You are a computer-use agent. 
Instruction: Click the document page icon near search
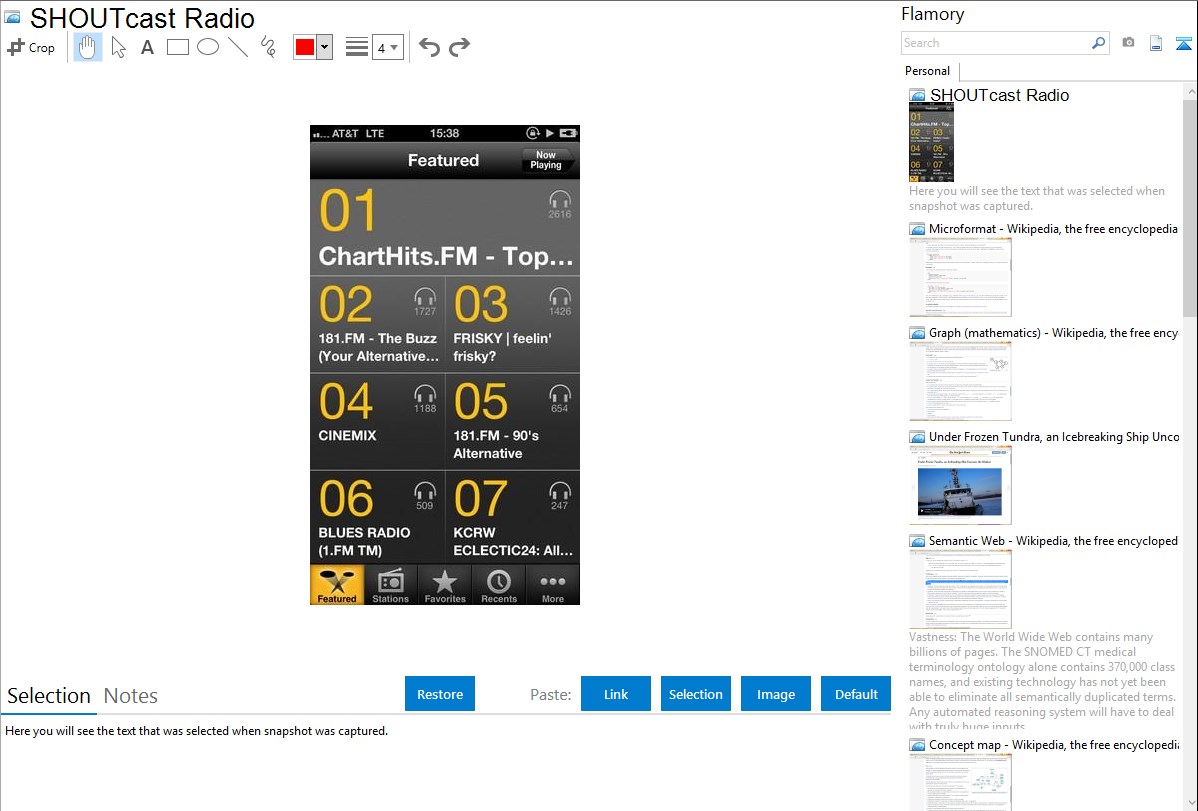pos(1156,43)
